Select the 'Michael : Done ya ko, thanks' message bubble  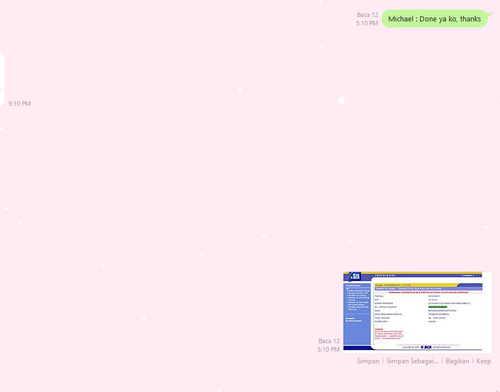point(436,19)
